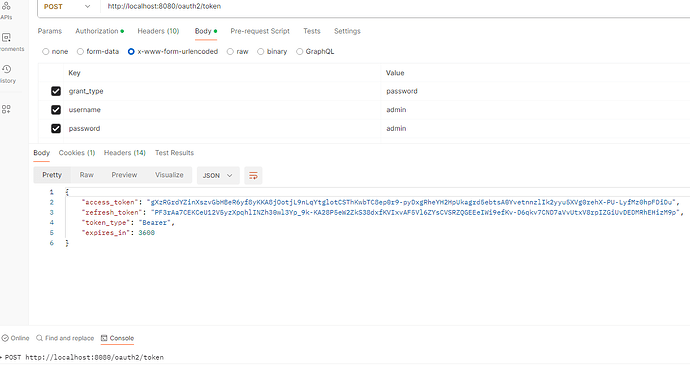Click the access_token value string
The image size is (690, 371).
(x=411, y=202)
